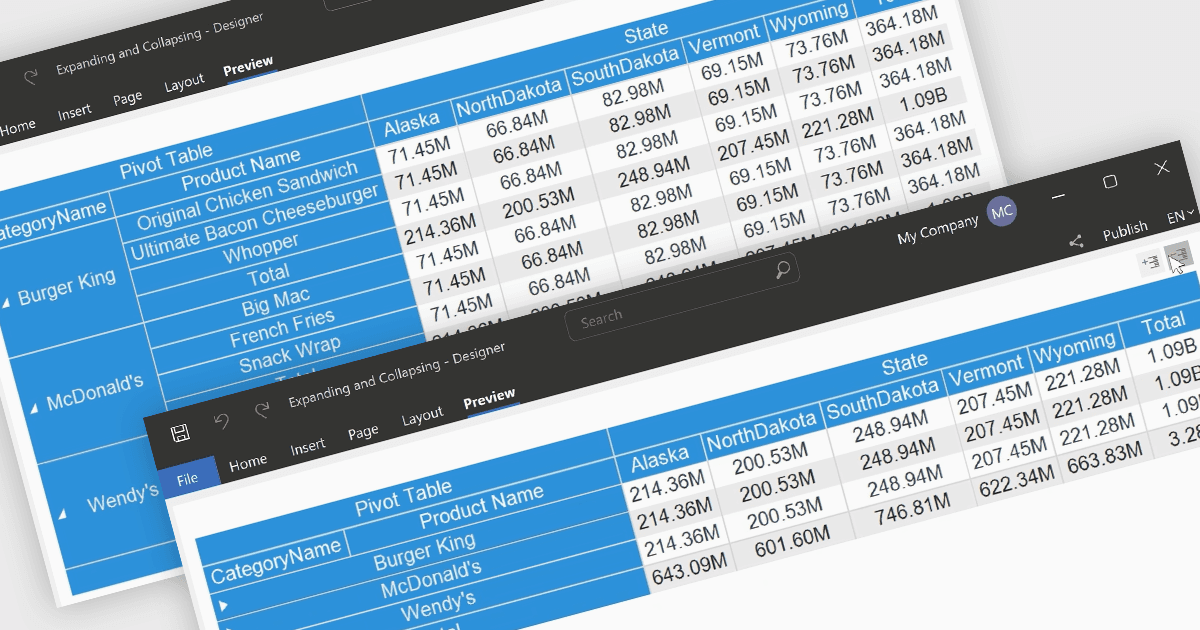The height and width of the screenshot is (630, 1200).
Task: Click the Save icon in the front Designer window
Action: coord(180,433)
